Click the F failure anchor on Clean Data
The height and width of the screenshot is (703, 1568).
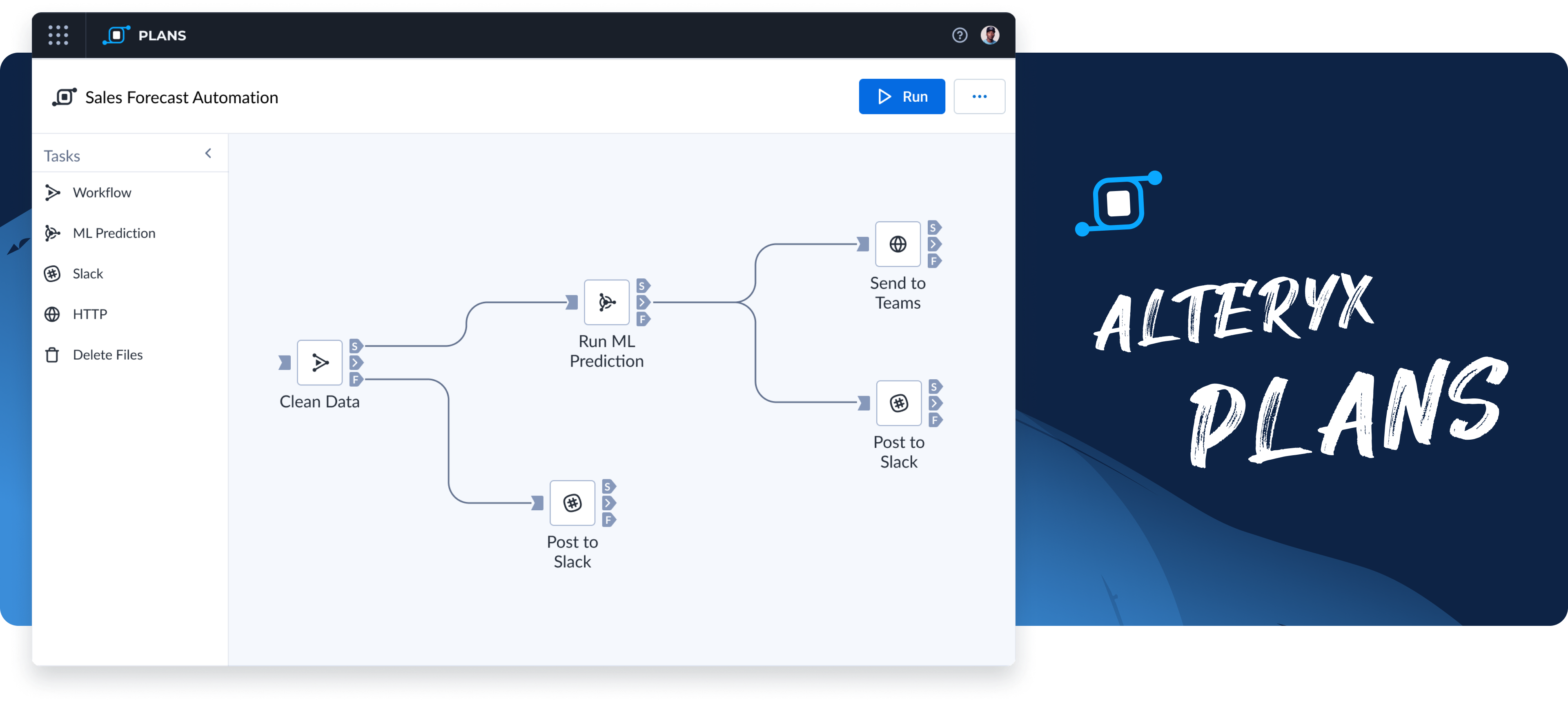pyautogui.click(x=356, y=380)
